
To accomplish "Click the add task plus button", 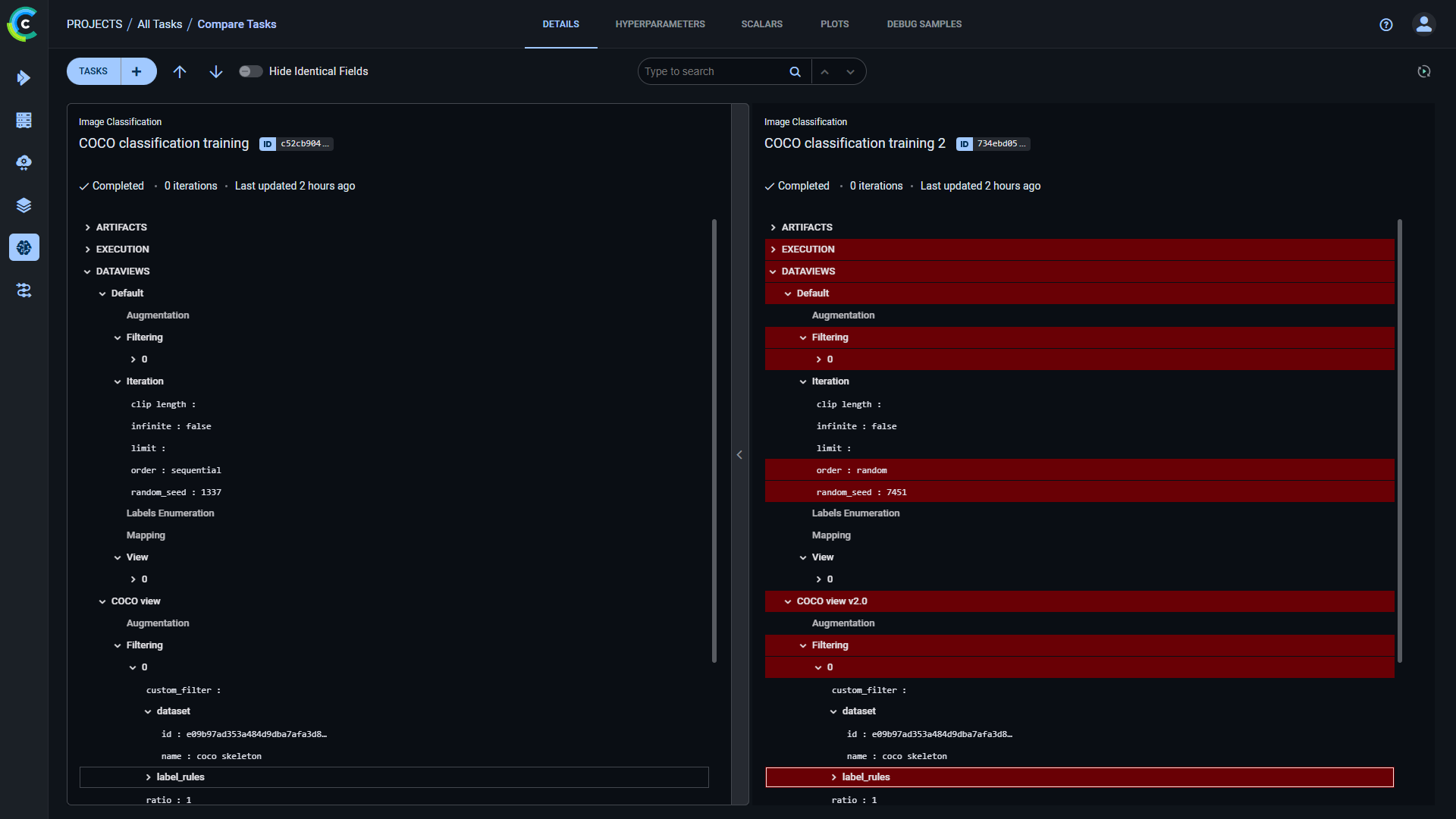I will tap(136, 71).
